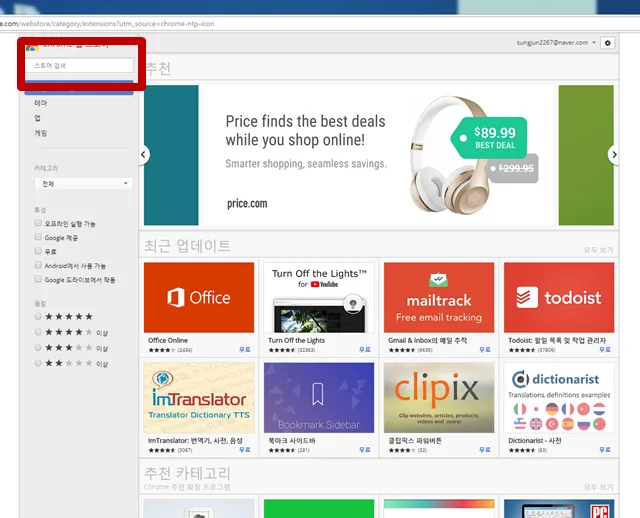Open the todoist extension tile image
The width and height of the screenshot is (640, 518).
559,298
